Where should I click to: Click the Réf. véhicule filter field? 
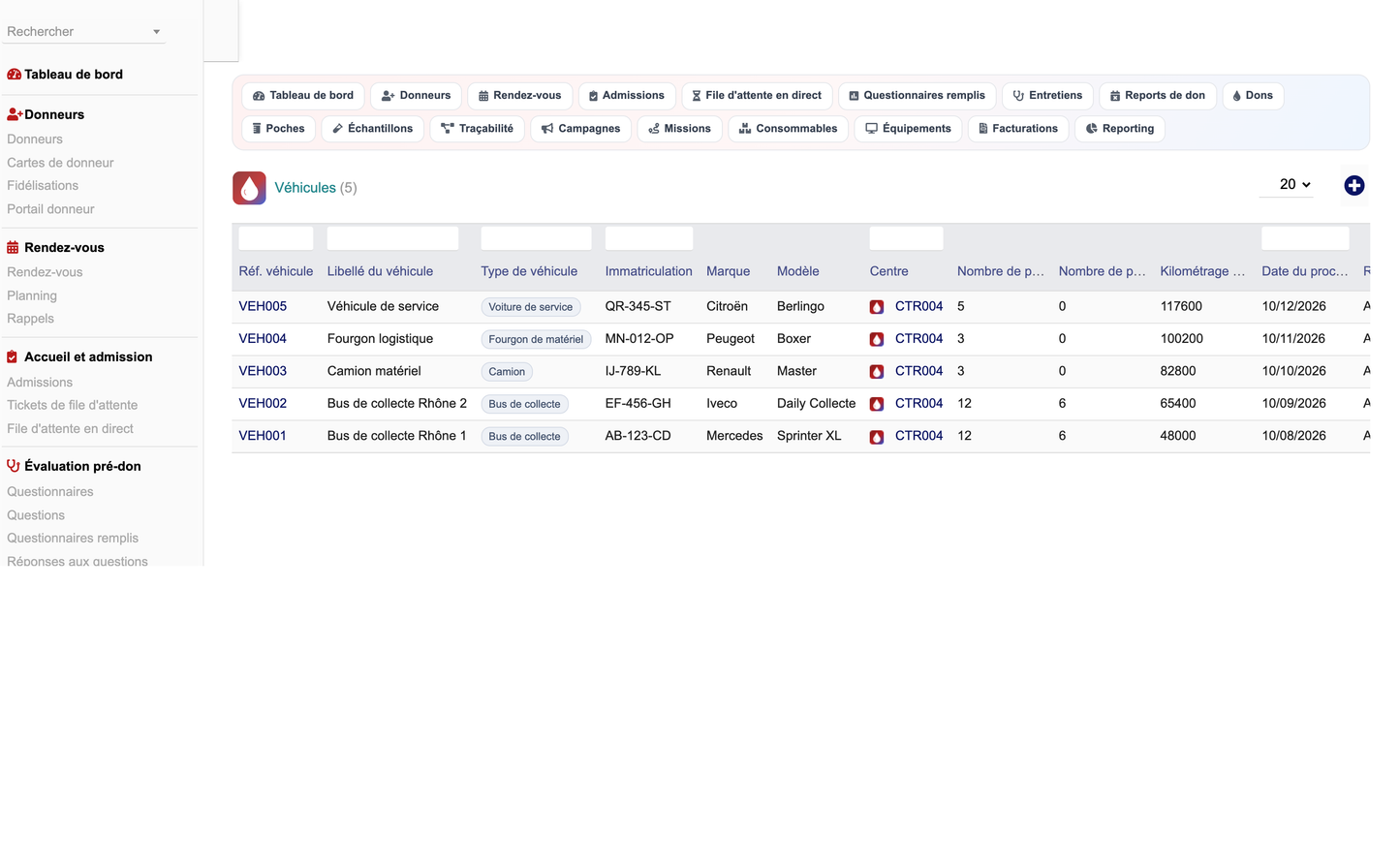[x=276, y=238]
